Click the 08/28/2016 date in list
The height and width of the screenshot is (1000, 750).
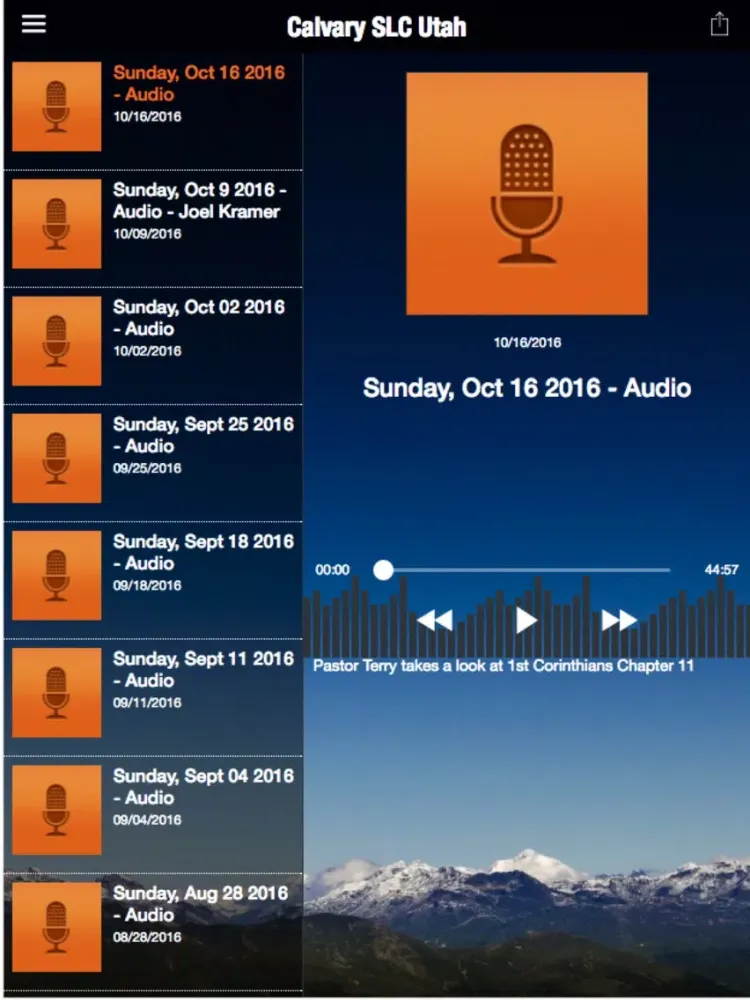[147, 938]
